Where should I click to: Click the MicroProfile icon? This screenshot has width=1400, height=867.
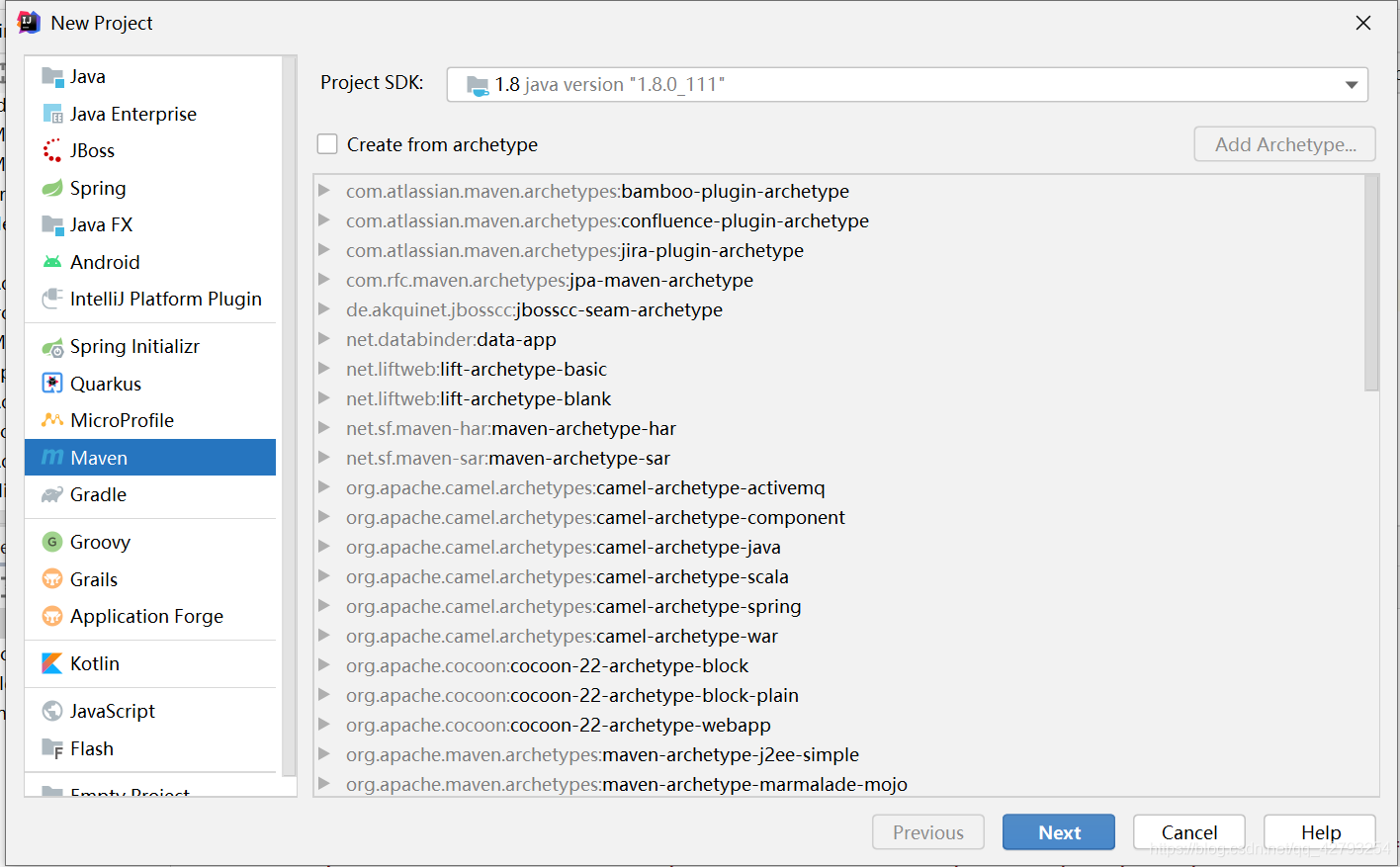point(52,420)
